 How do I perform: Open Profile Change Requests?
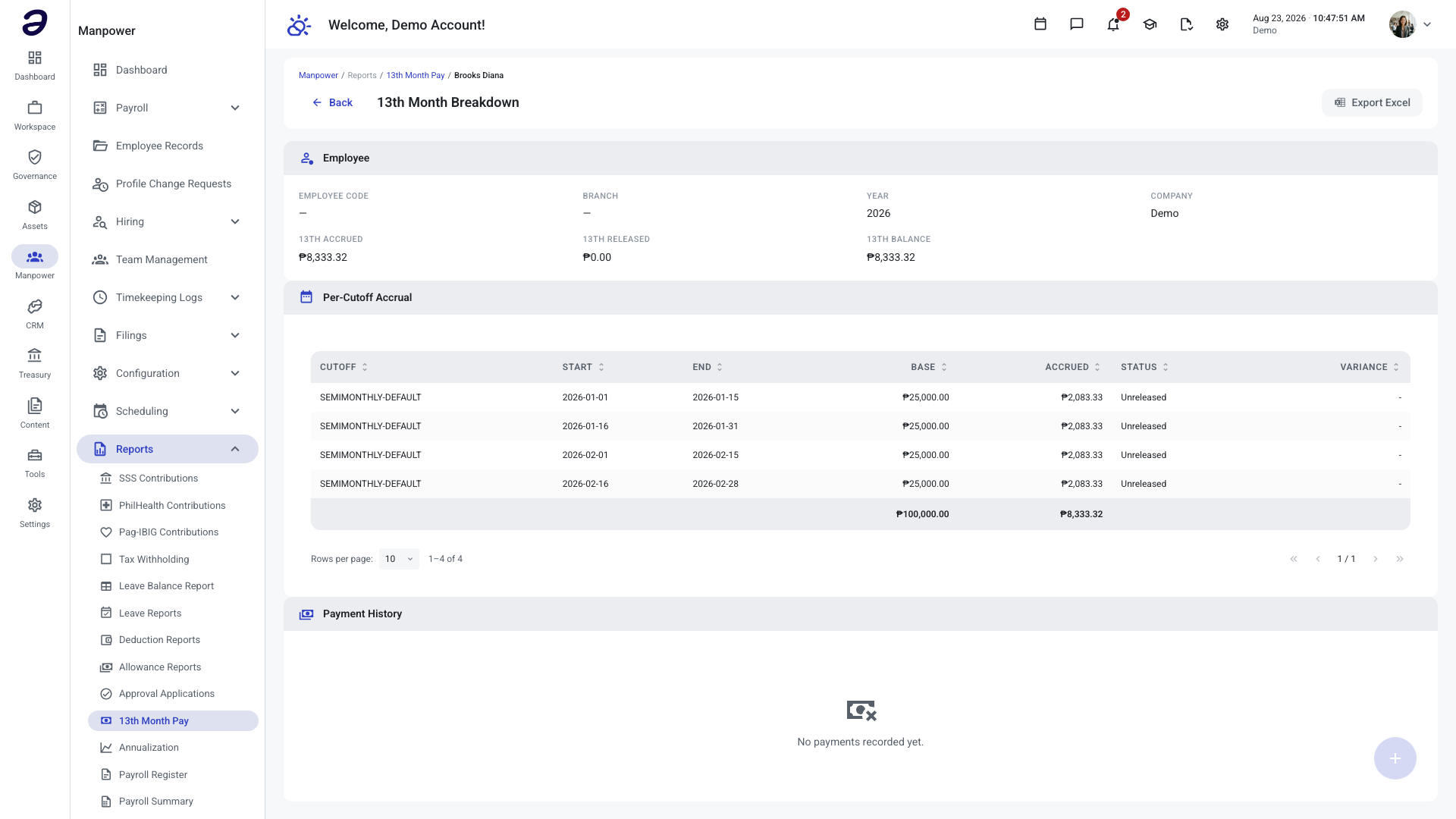pyautogui.click(x=168, y=184)
